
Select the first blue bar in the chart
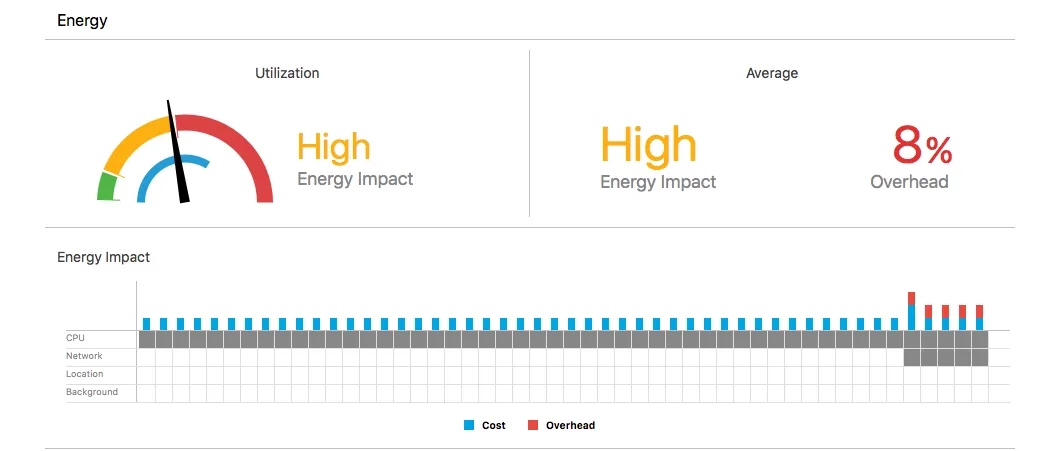click(x=147, y=324)
